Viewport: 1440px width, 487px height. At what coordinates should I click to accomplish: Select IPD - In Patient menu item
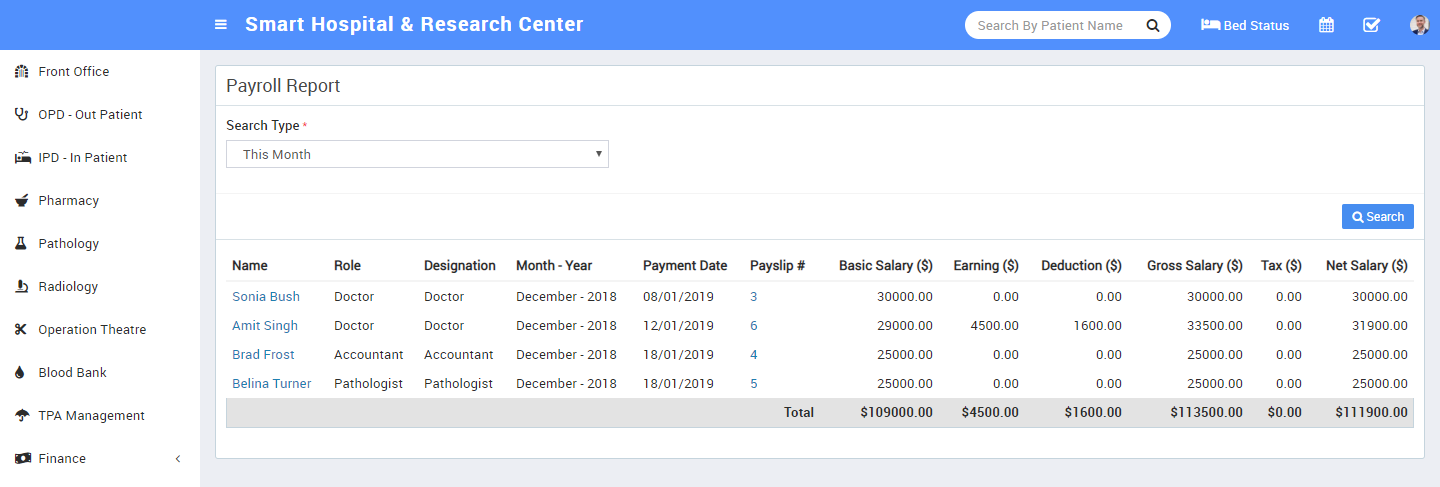[x=82, y=158]
